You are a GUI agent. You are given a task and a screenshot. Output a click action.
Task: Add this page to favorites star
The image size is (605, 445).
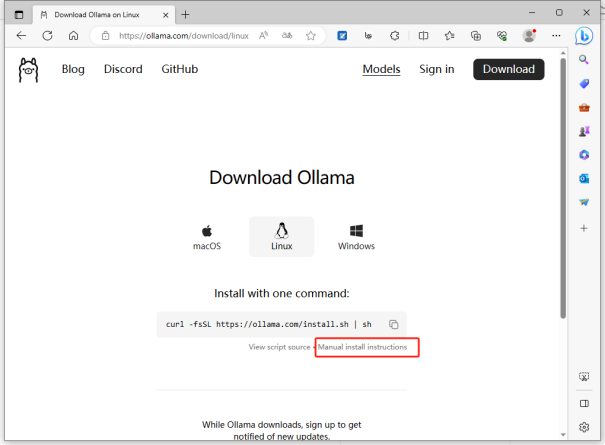pos(311,36)
